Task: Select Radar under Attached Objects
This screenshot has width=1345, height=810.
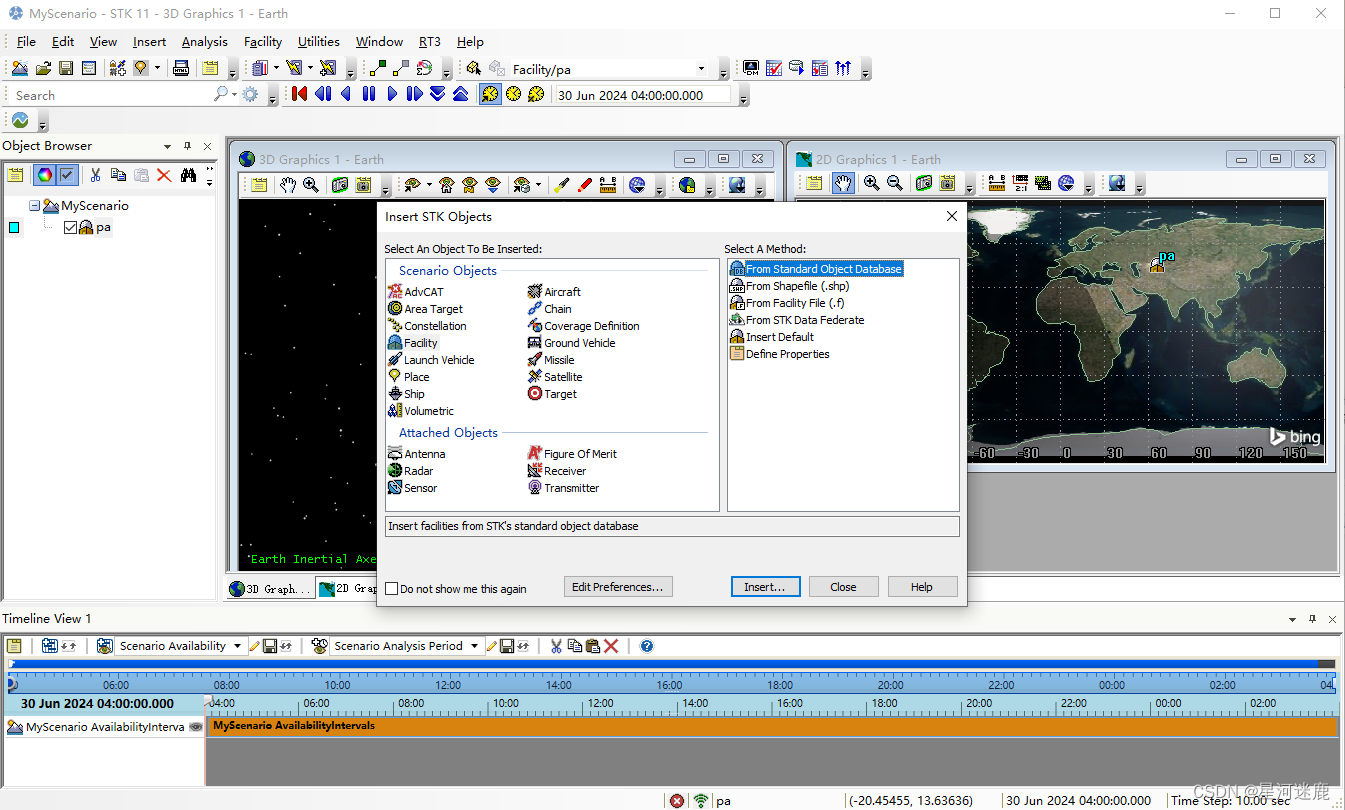Action: tap(411, 471)
